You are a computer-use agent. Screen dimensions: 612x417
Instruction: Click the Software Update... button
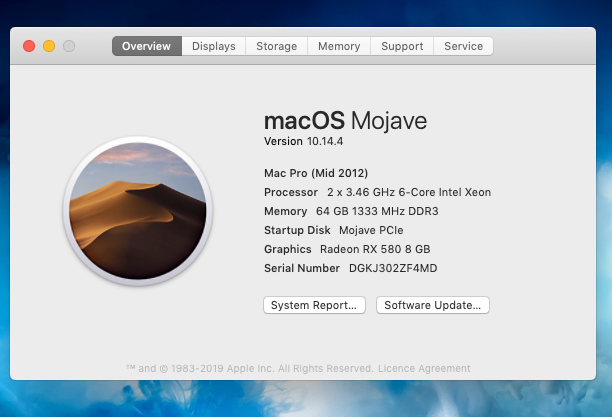pos(432,305)
